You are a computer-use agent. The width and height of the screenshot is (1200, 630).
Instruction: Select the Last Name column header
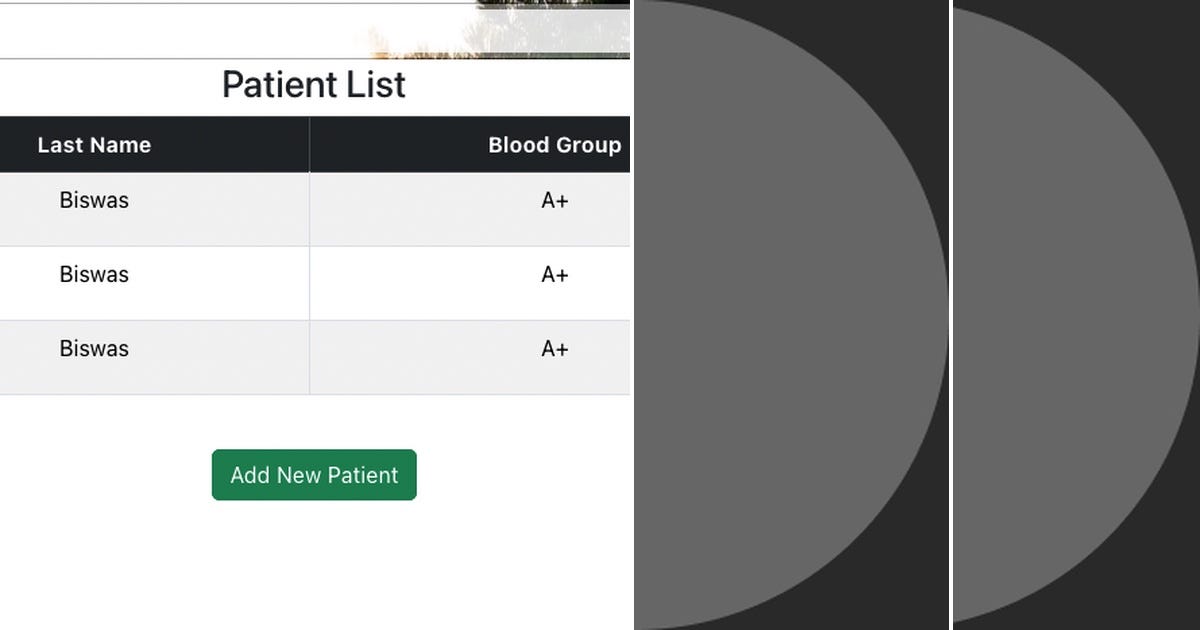(x=94, y=145)
